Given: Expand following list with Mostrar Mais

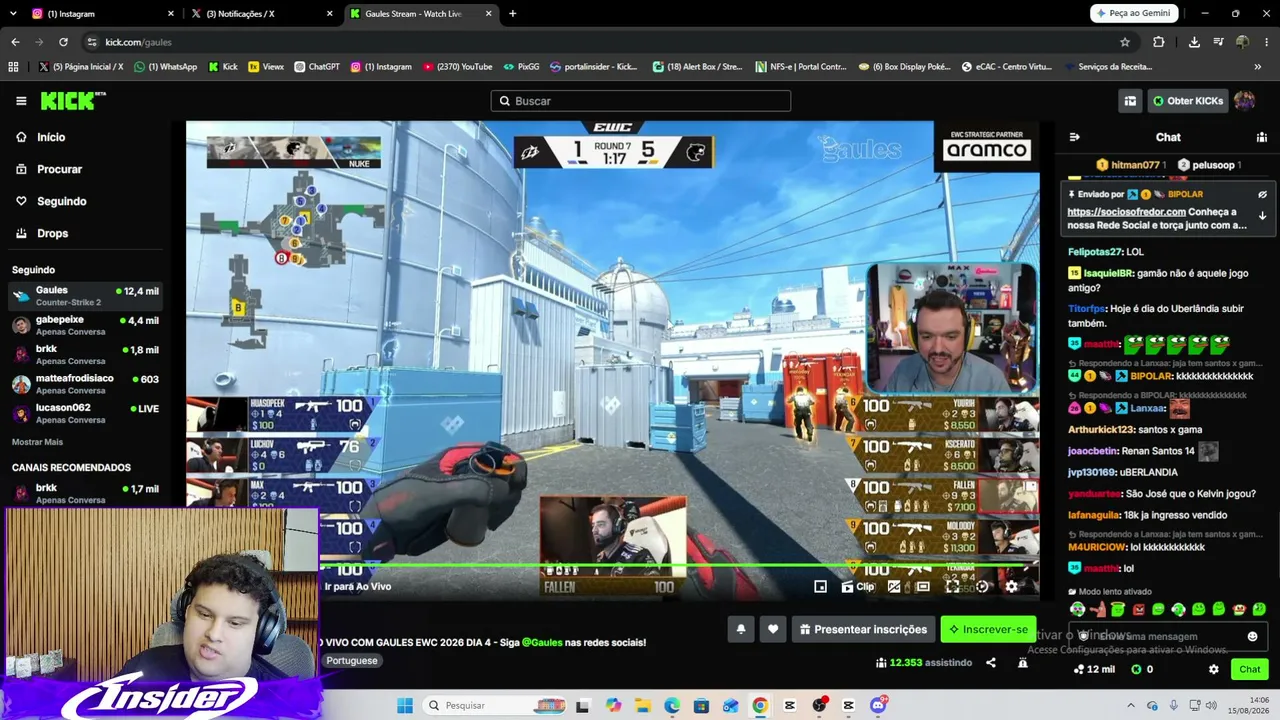Looking at the screenshot, I should pyautogui.click(x=37, y=442).
